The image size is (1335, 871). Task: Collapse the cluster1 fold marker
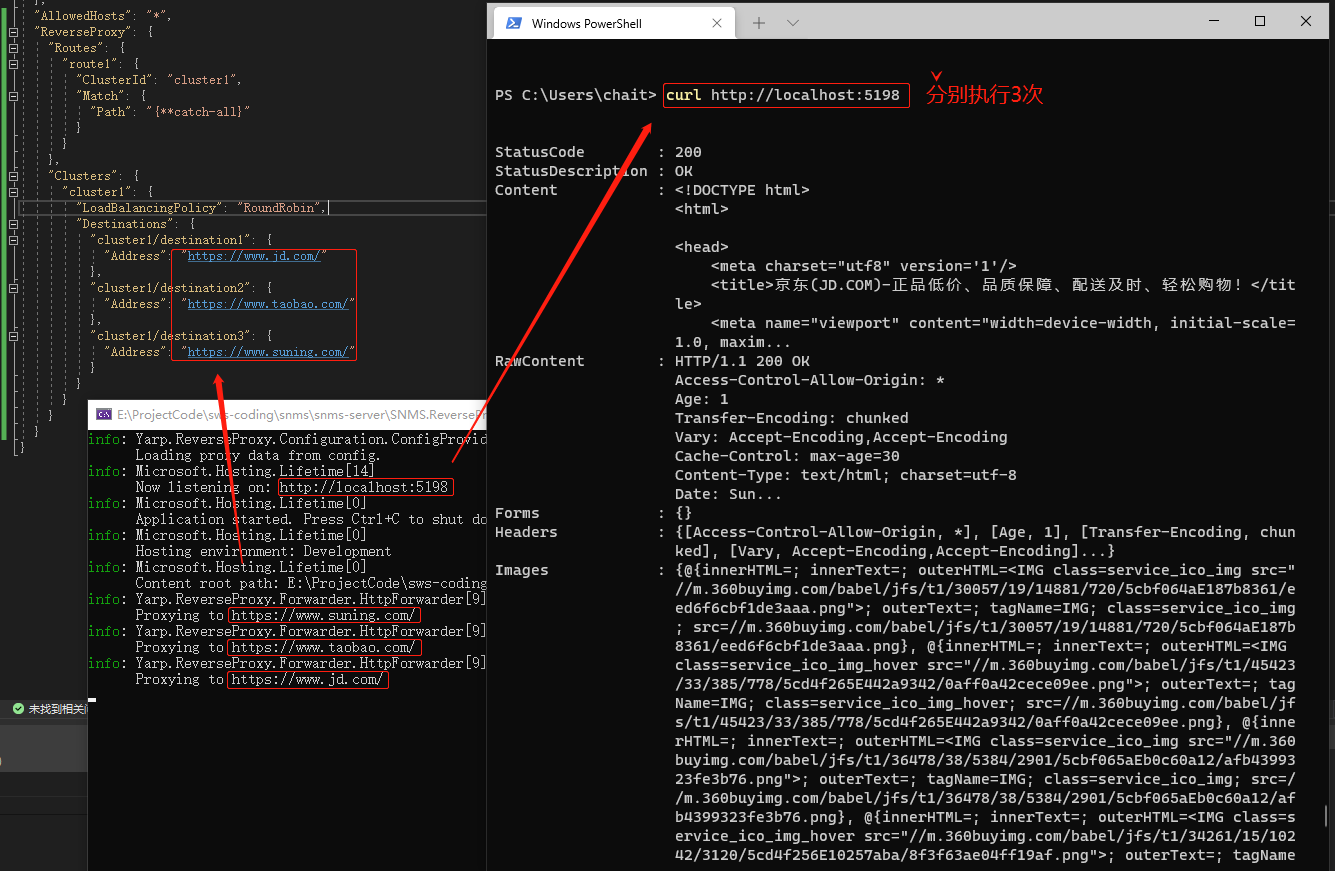(x=12, y=192)
